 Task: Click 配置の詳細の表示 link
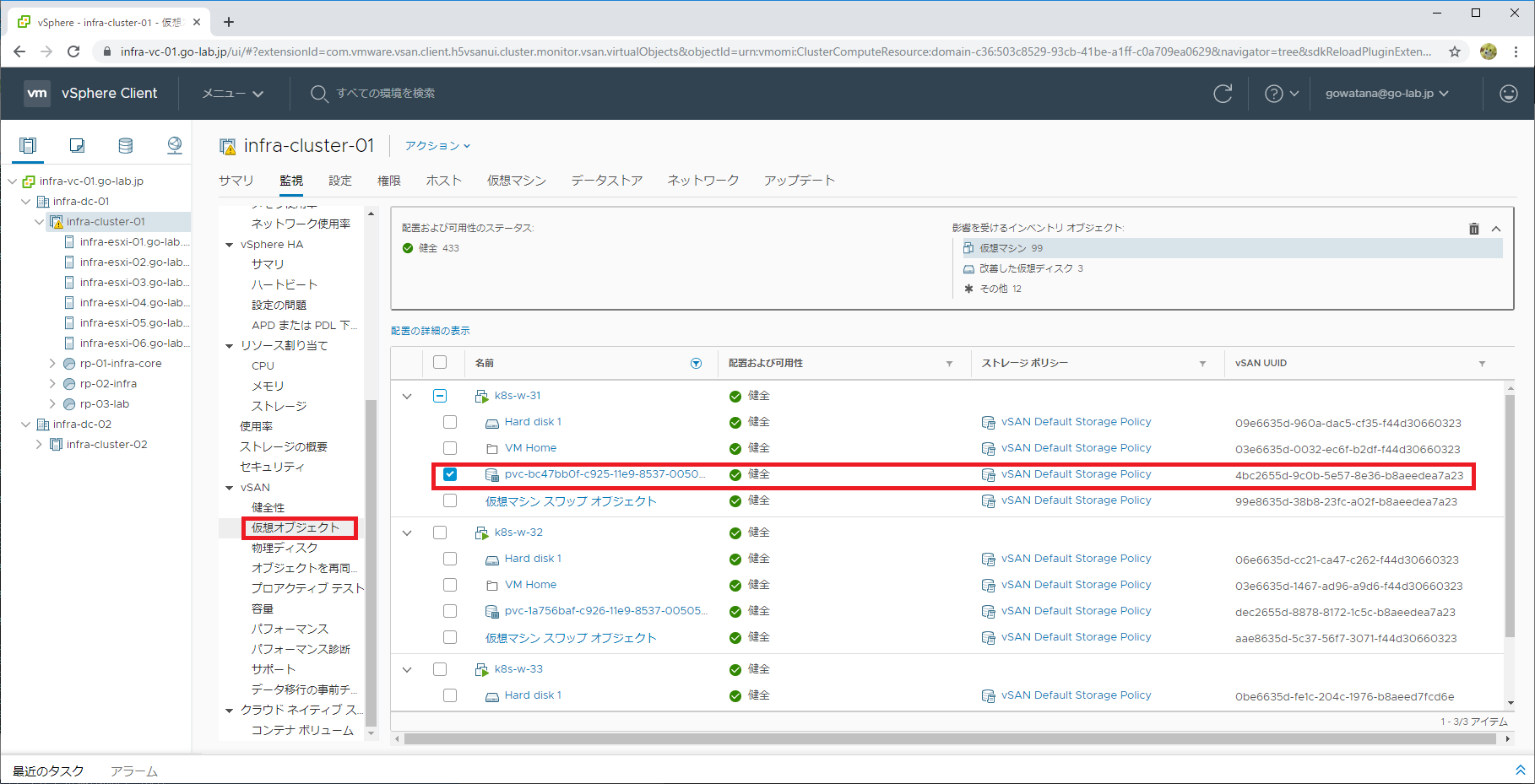431,331
